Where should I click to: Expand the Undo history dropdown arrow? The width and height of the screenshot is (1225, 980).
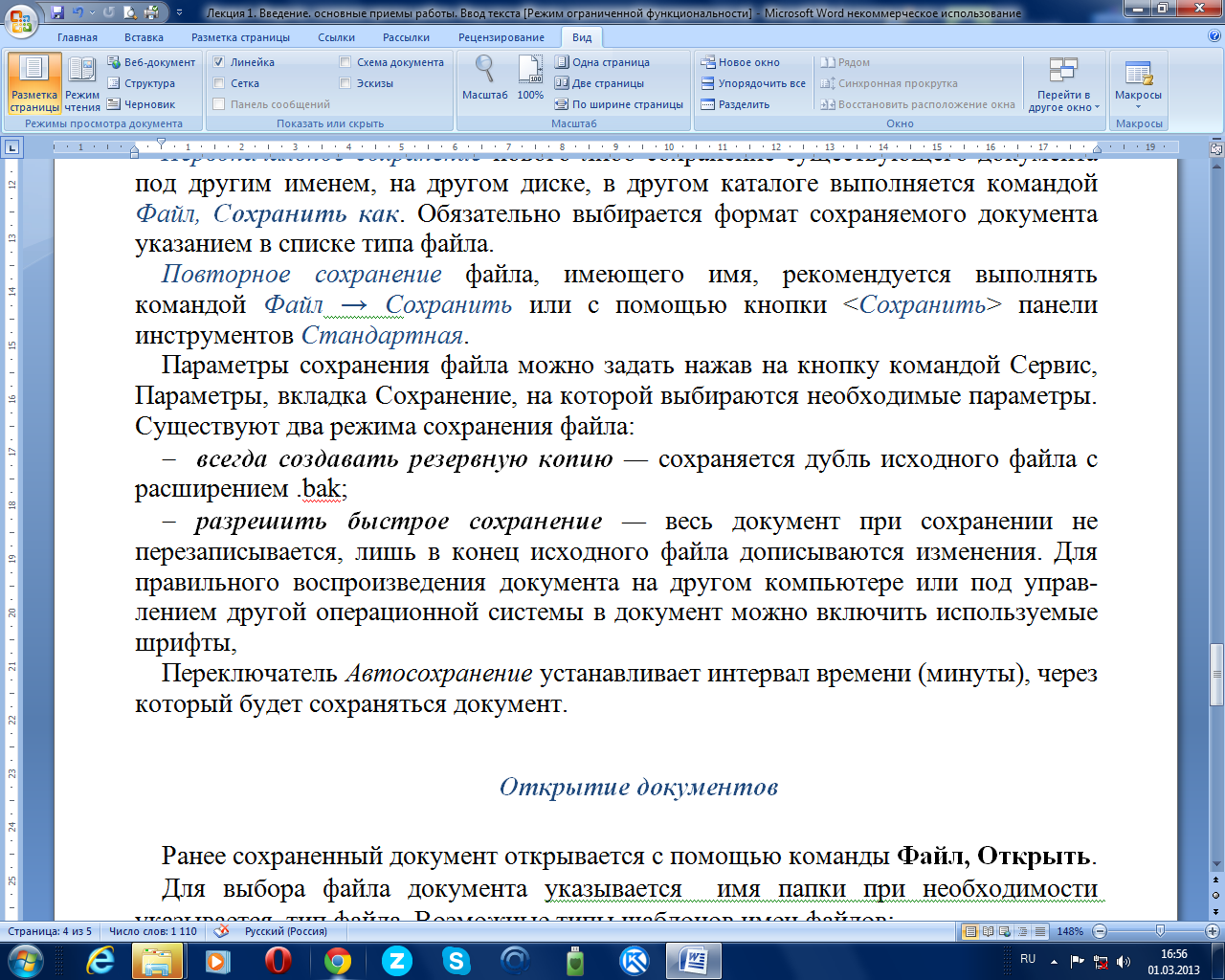pyautogui.click(x=92, y=12)
